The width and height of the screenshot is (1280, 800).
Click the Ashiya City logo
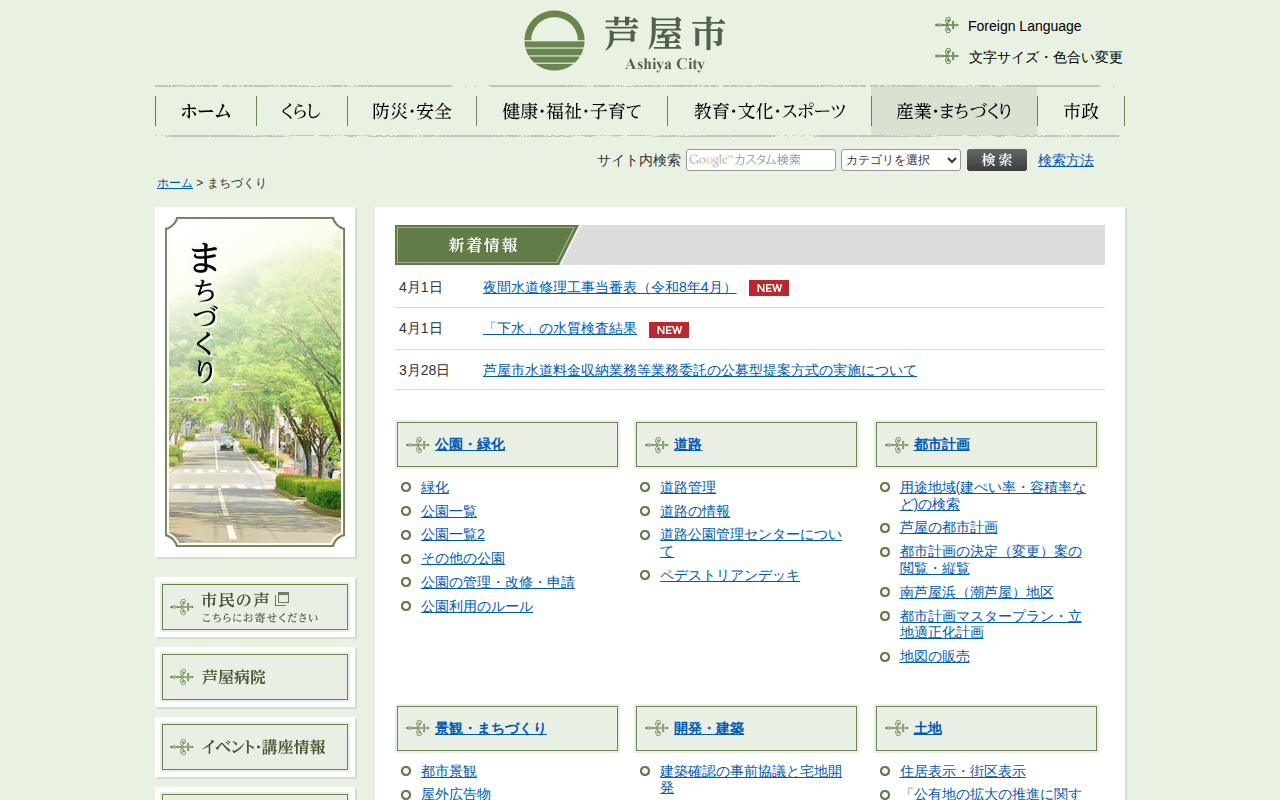point(624,41)
